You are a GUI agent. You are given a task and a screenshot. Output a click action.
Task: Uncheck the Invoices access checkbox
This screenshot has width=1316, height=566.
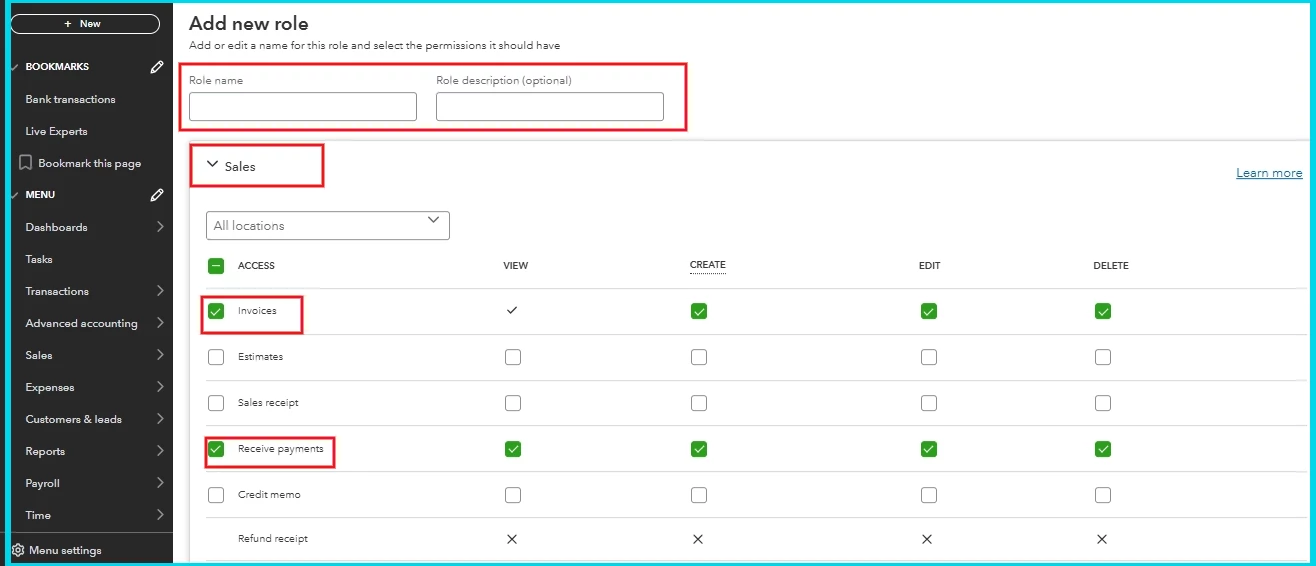tap(216, 311)
